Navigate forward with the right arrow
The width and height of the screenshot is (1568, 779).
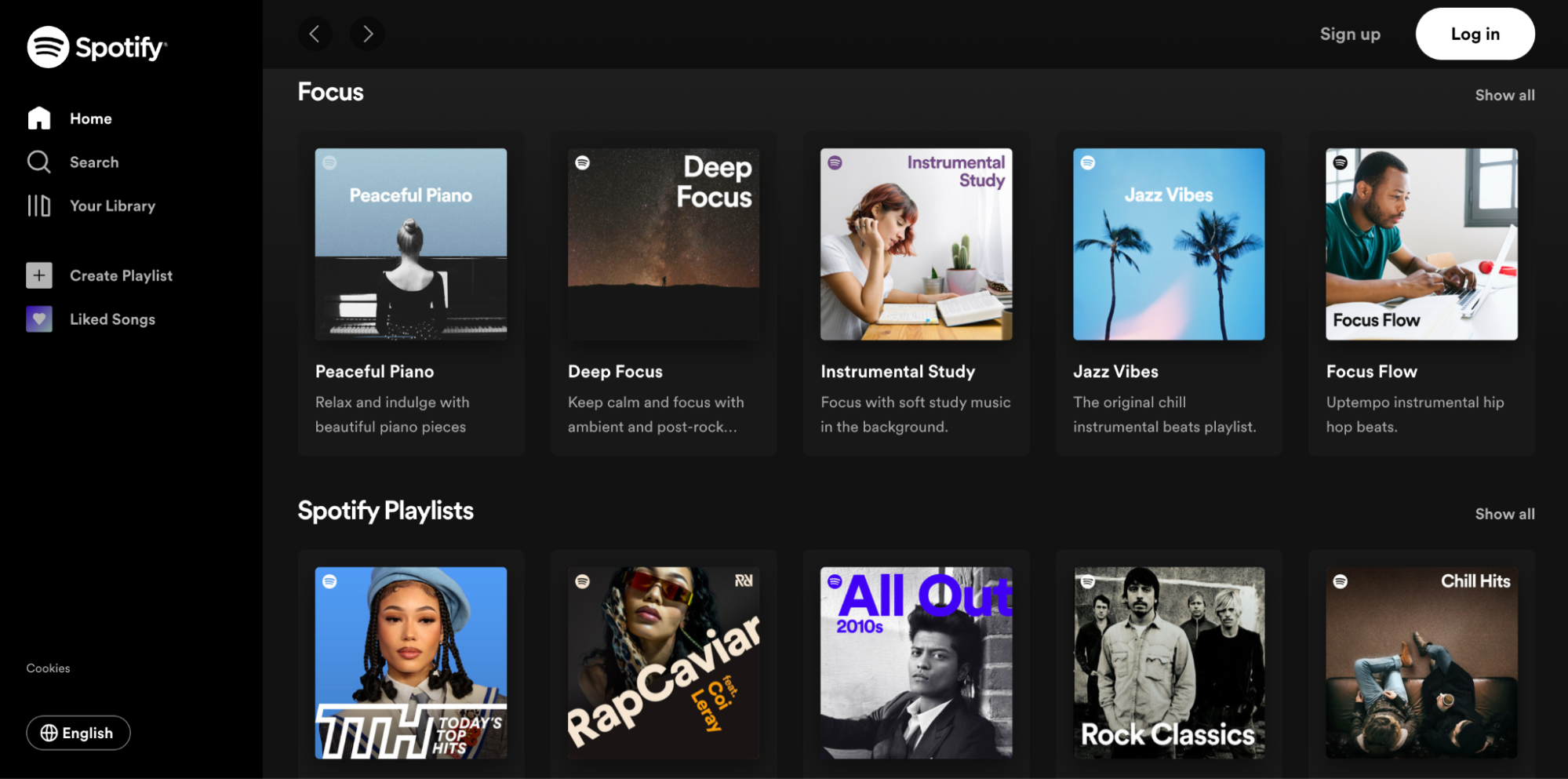pos(366,34)
